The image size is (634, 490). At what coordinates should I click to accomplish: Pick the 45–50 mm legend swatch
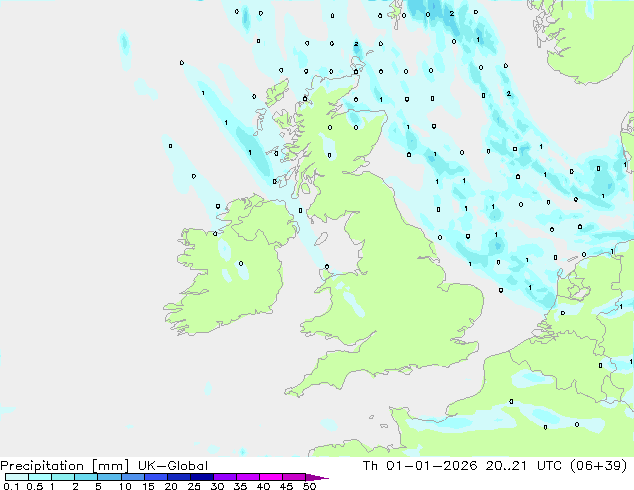[294, 477]
